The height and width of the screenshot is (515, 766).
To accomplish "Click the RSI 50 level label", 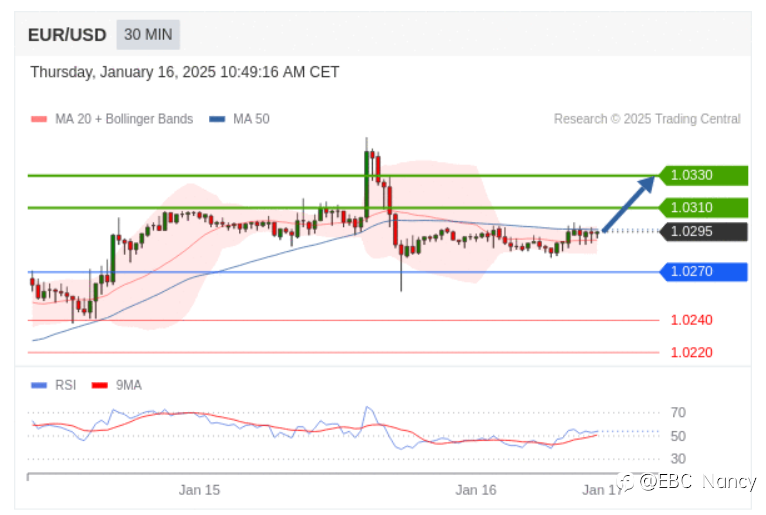I will click(678, 436).
